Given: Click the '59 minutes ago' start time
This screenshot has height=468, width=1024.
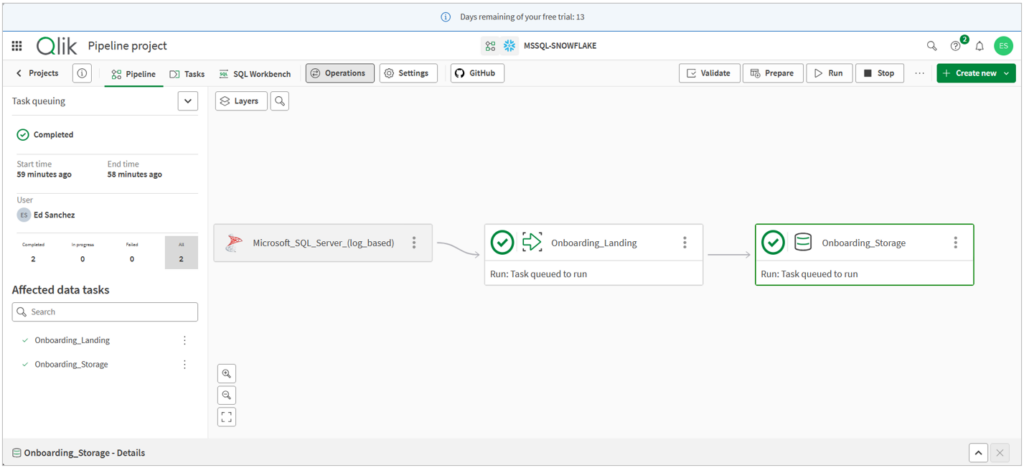Looking at the screenshot, I should [x=44, y=174].
